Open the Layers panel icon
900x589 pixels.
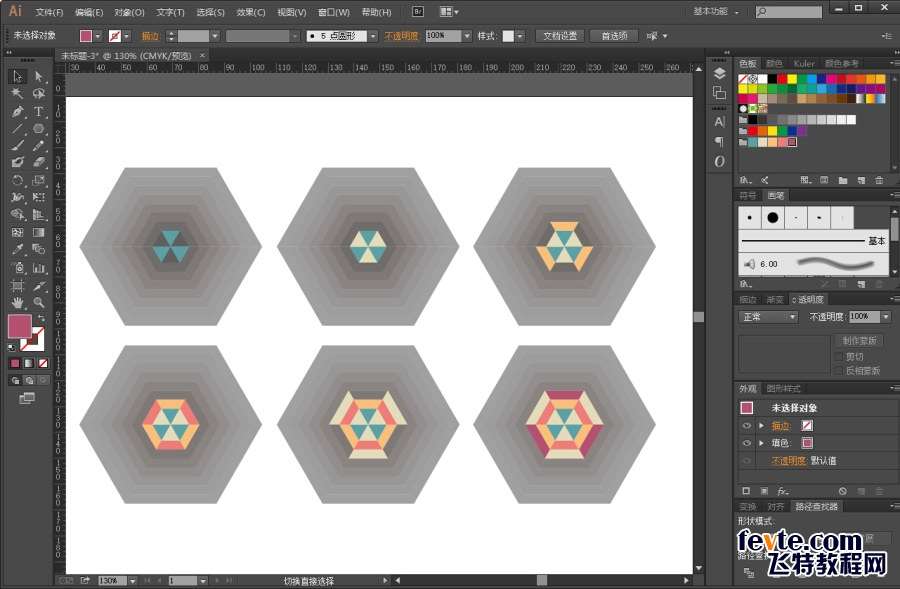[x=719, y=73]
